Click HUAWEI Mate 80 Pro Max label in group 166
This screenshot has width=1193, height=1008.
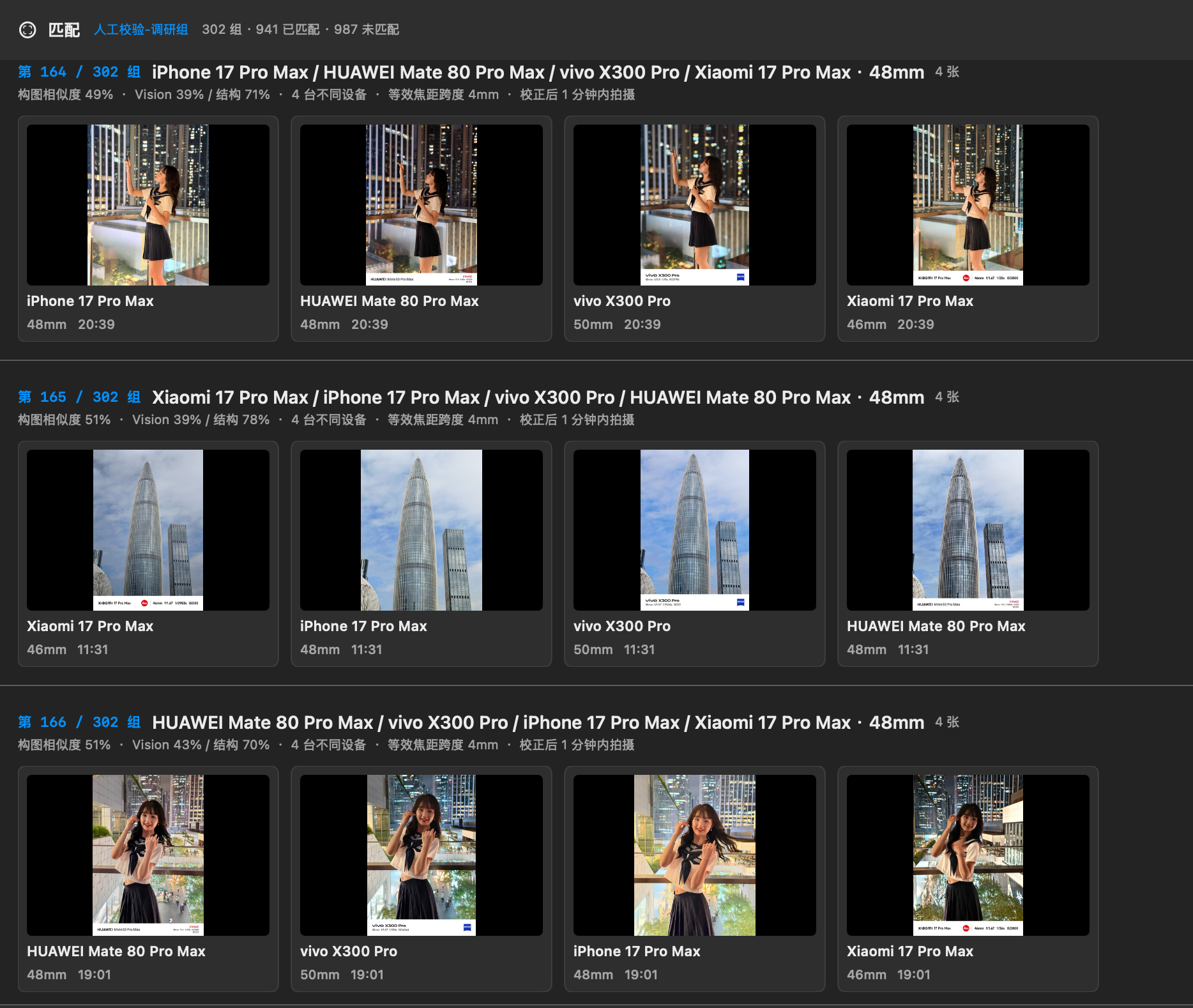(116, 951)
